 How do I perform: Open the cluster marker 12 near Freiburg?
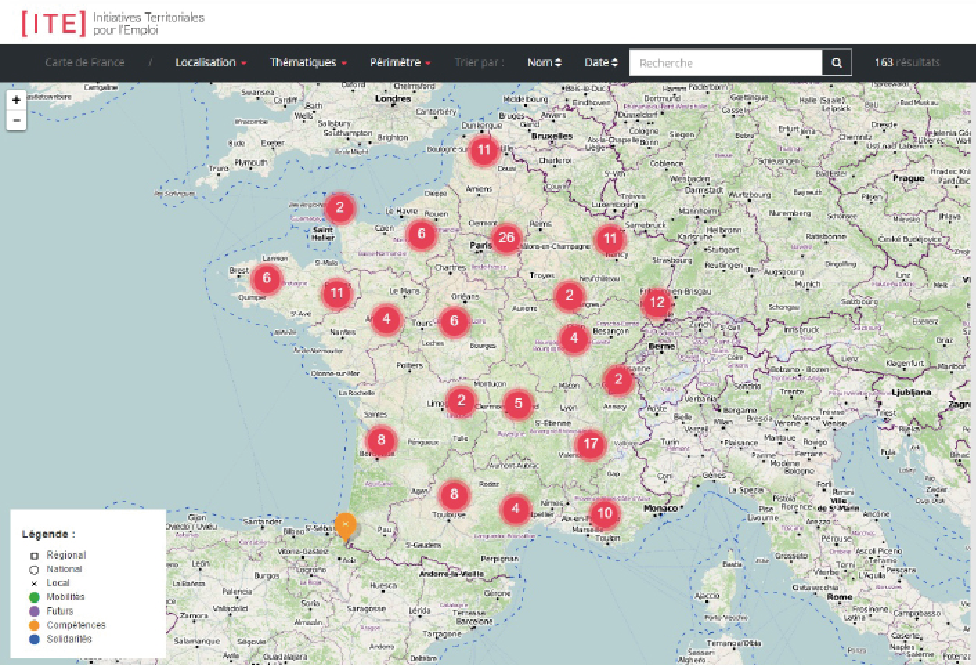657,302
